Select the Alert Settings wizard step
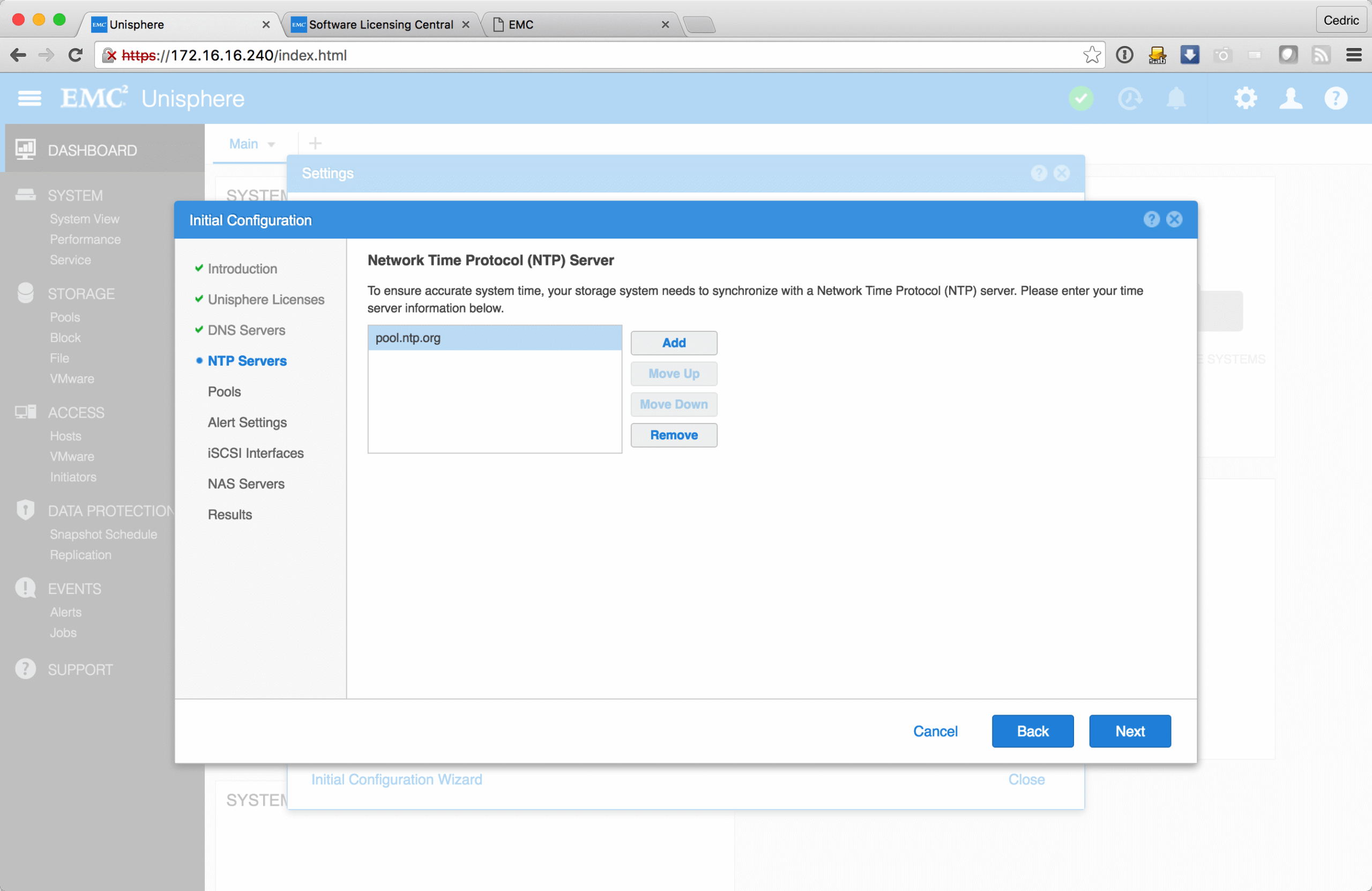This screenshot has width=1372, height=891. (247, 422)
